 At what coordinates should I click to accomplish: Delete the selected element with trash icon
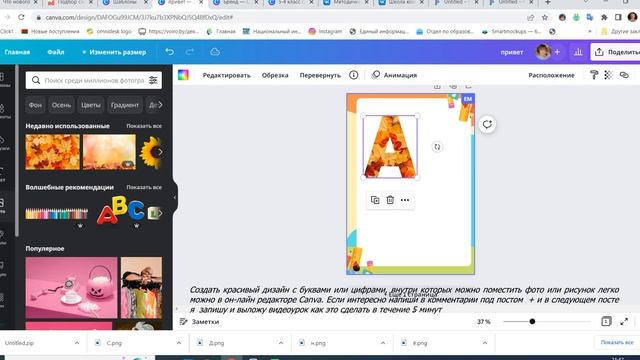pos(390,200)
